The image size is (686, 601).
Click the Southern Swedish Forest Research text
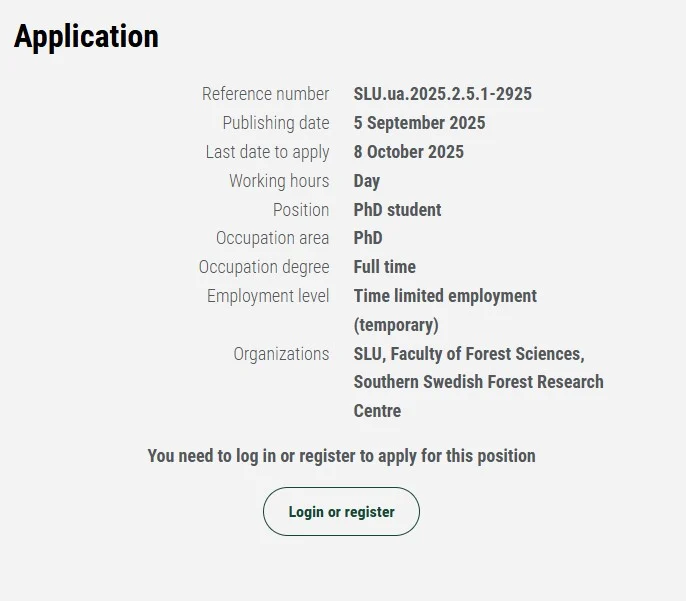(x=478, y=382)
